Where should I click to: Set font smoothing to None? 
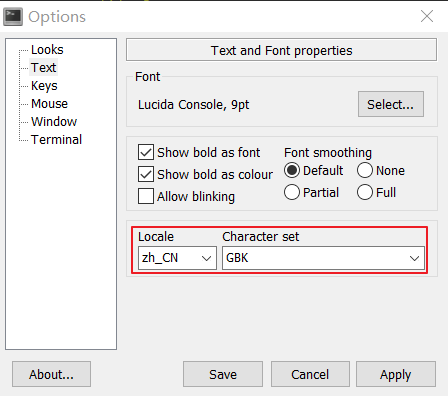(x=365, y=170)
